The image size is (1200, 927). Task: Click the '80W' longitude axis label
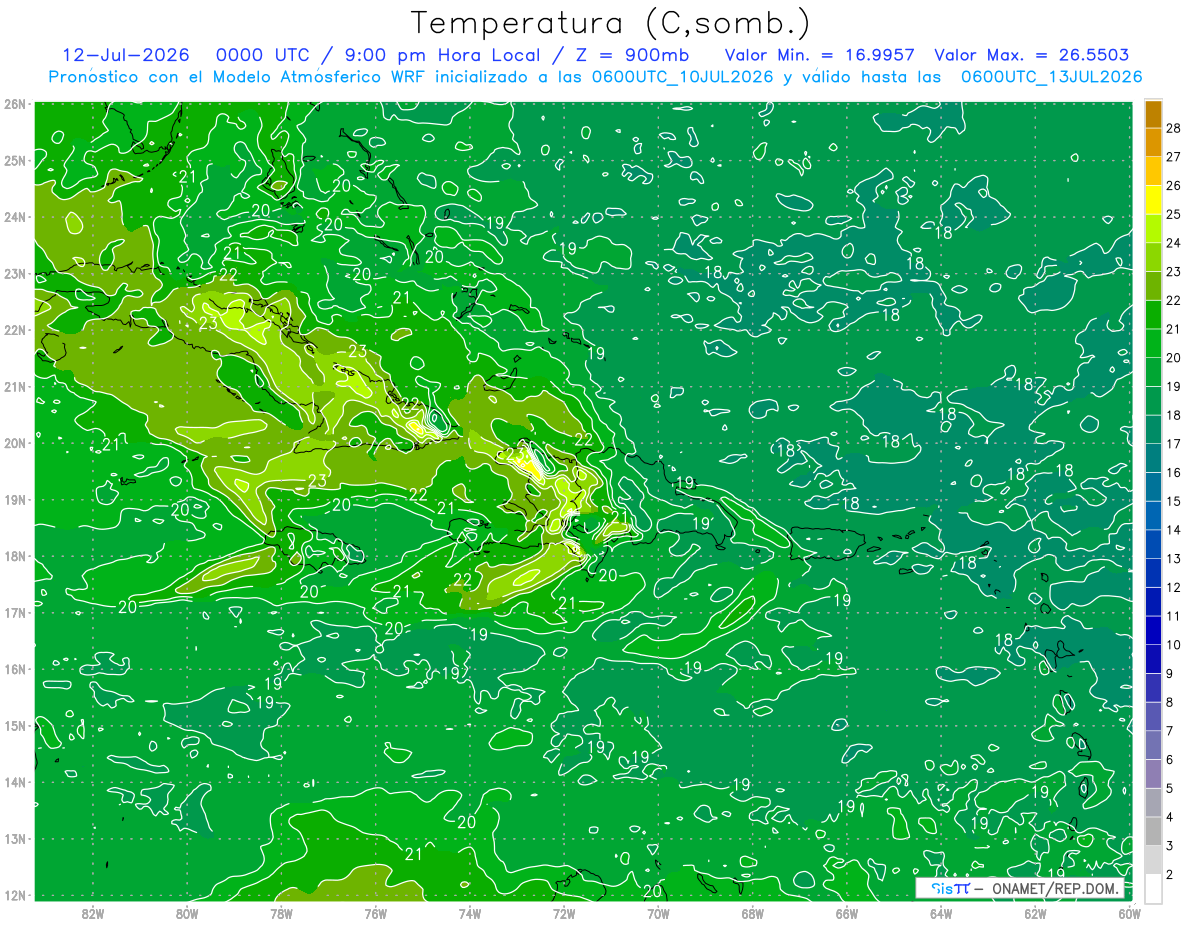coord(187,913)
